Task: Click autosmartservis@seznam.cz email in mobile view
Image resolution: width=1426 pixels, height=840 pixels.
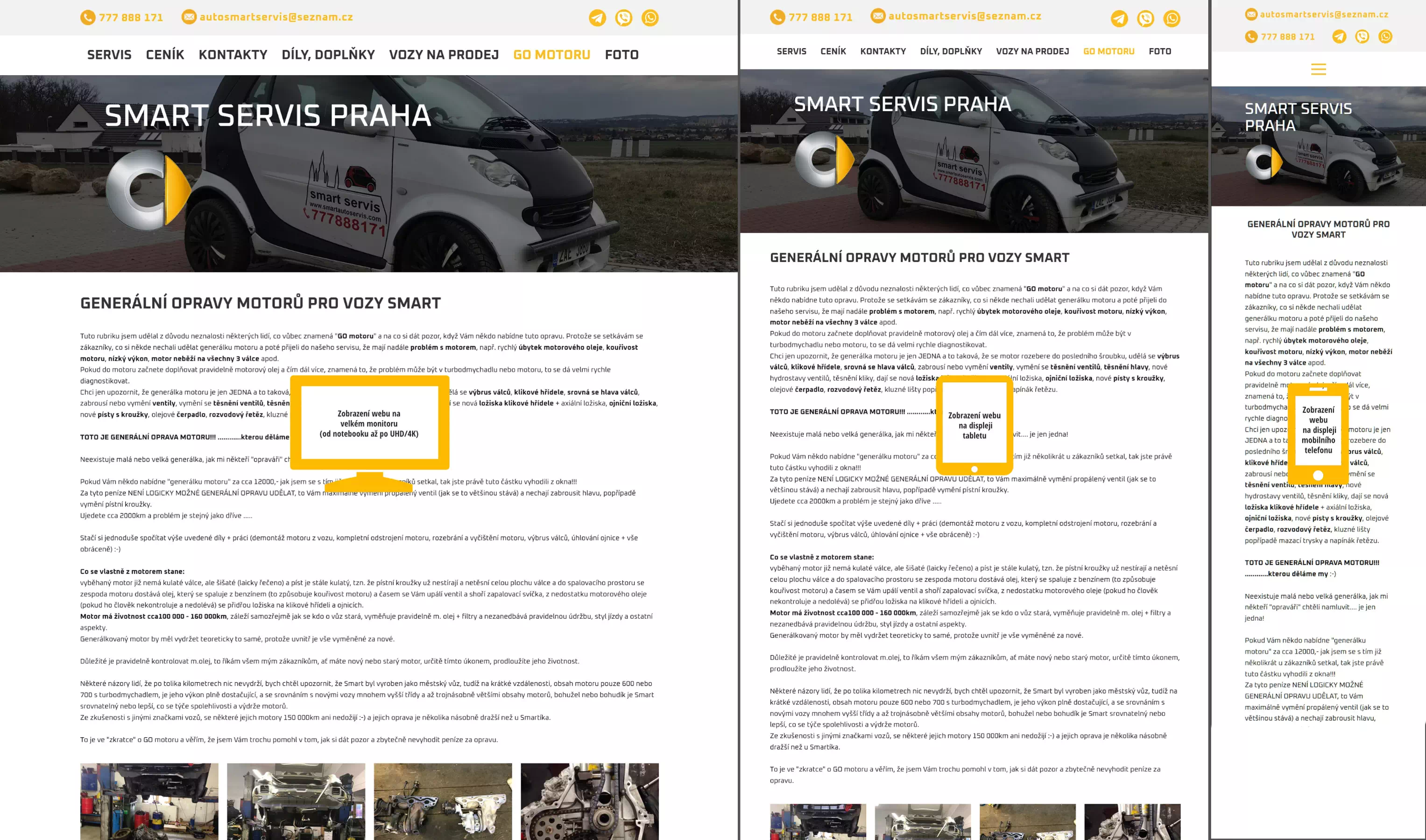Action: (1324, 14)
